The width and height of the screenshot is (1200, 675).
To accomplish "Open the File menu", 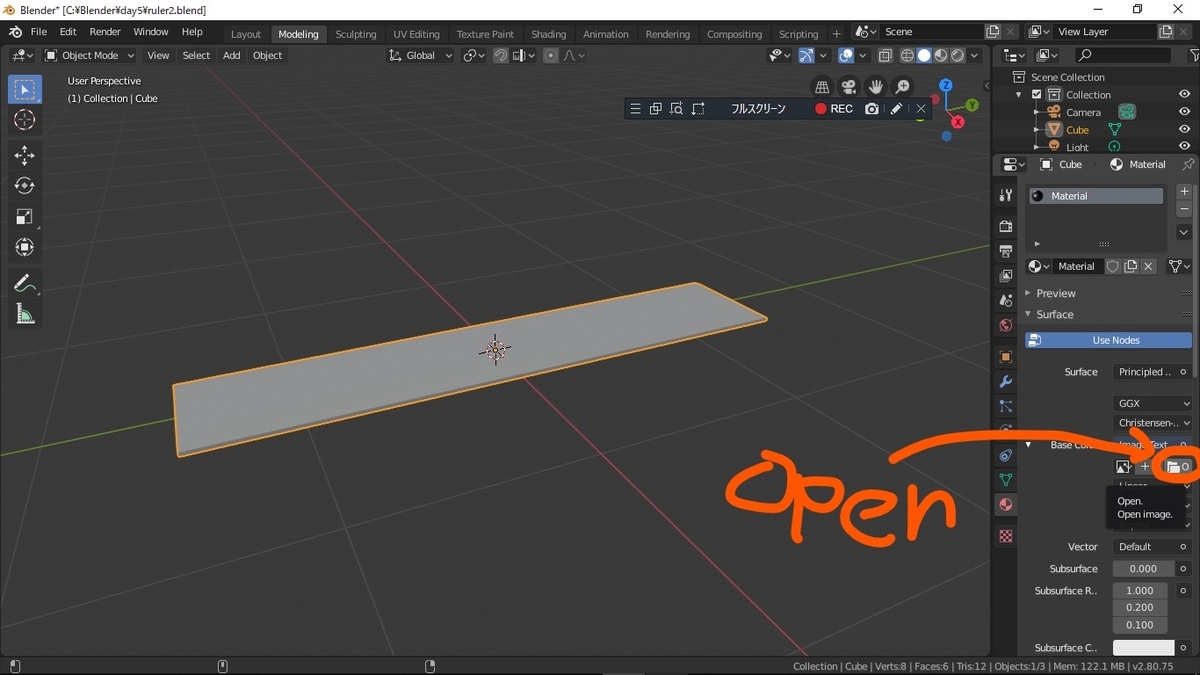I will tap(39, 32).
